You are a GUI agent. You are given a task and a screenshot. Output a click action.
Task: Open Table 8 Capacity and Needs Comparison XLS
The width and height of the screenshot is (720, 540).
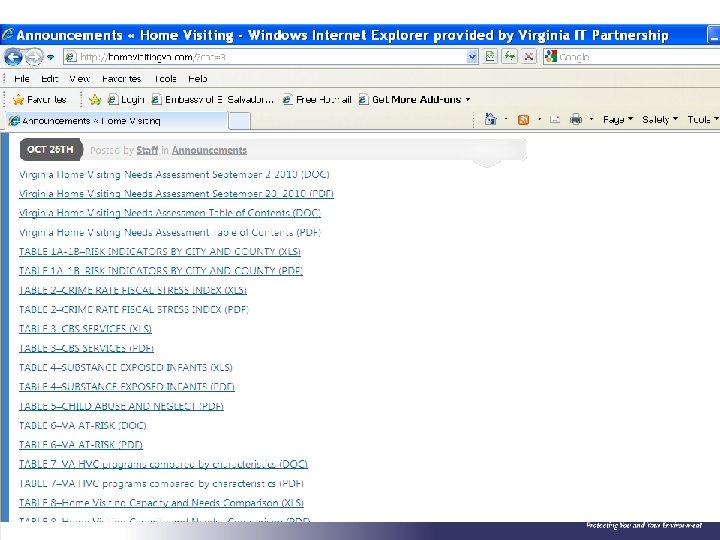click(161, 502)
